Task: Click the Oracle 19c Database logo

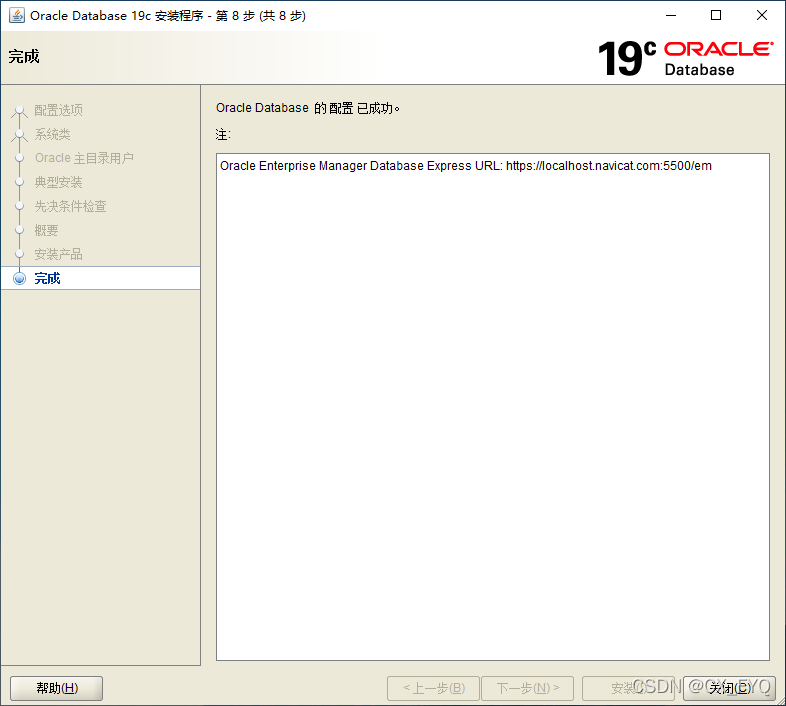Action: (686, 59)
